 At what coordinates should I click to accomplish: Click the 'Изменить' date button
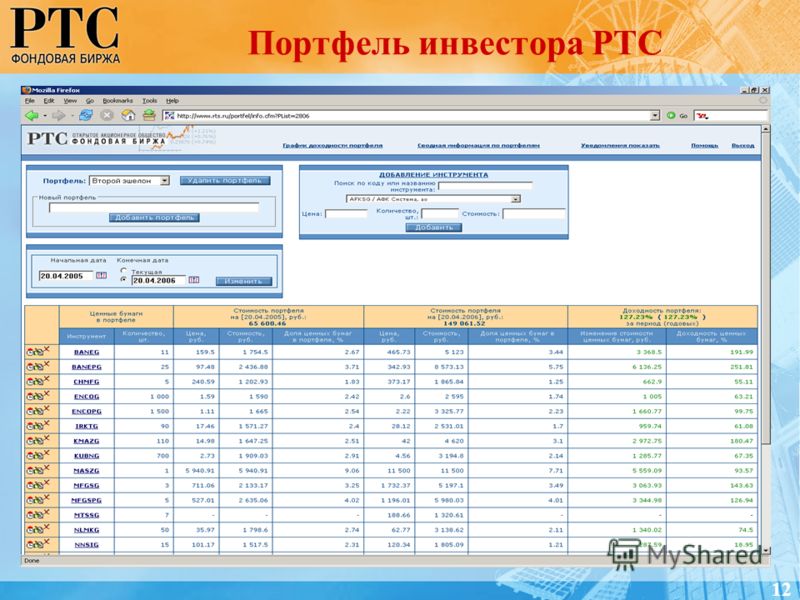(x=244, y=281)
